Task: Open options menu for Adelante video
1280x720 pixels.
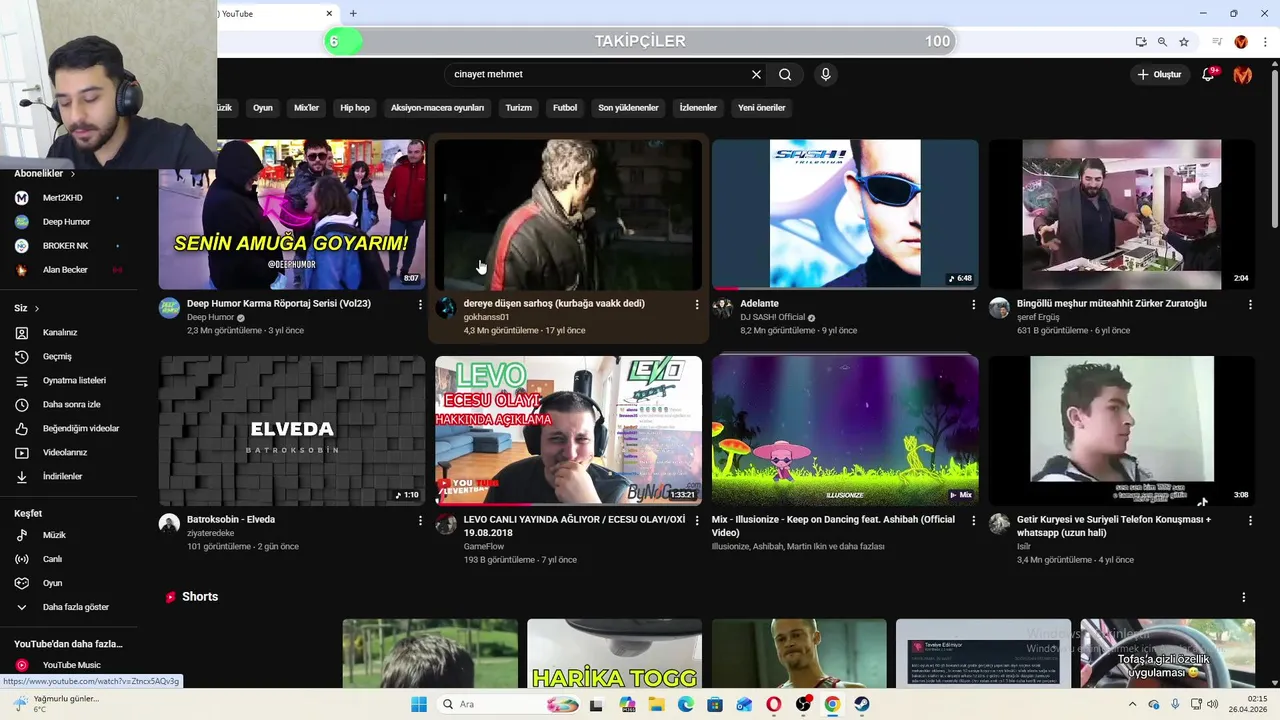Action: 973,304
